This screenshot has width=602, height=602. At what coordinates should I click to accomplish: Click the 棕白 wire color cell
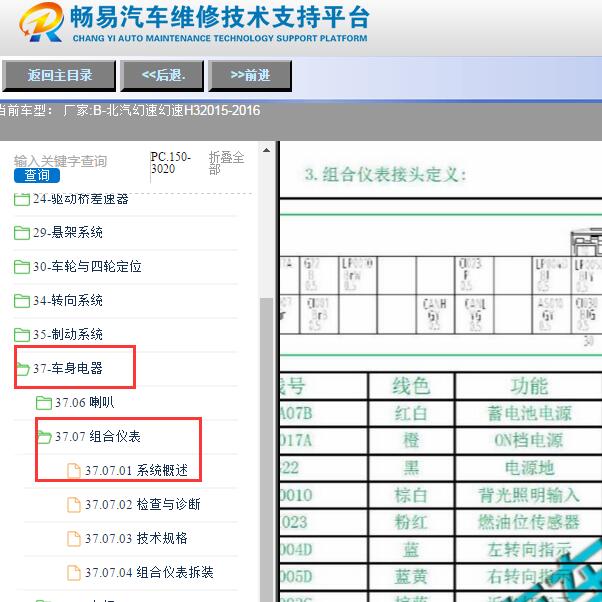pyautogui.click(x=411, y=495)
